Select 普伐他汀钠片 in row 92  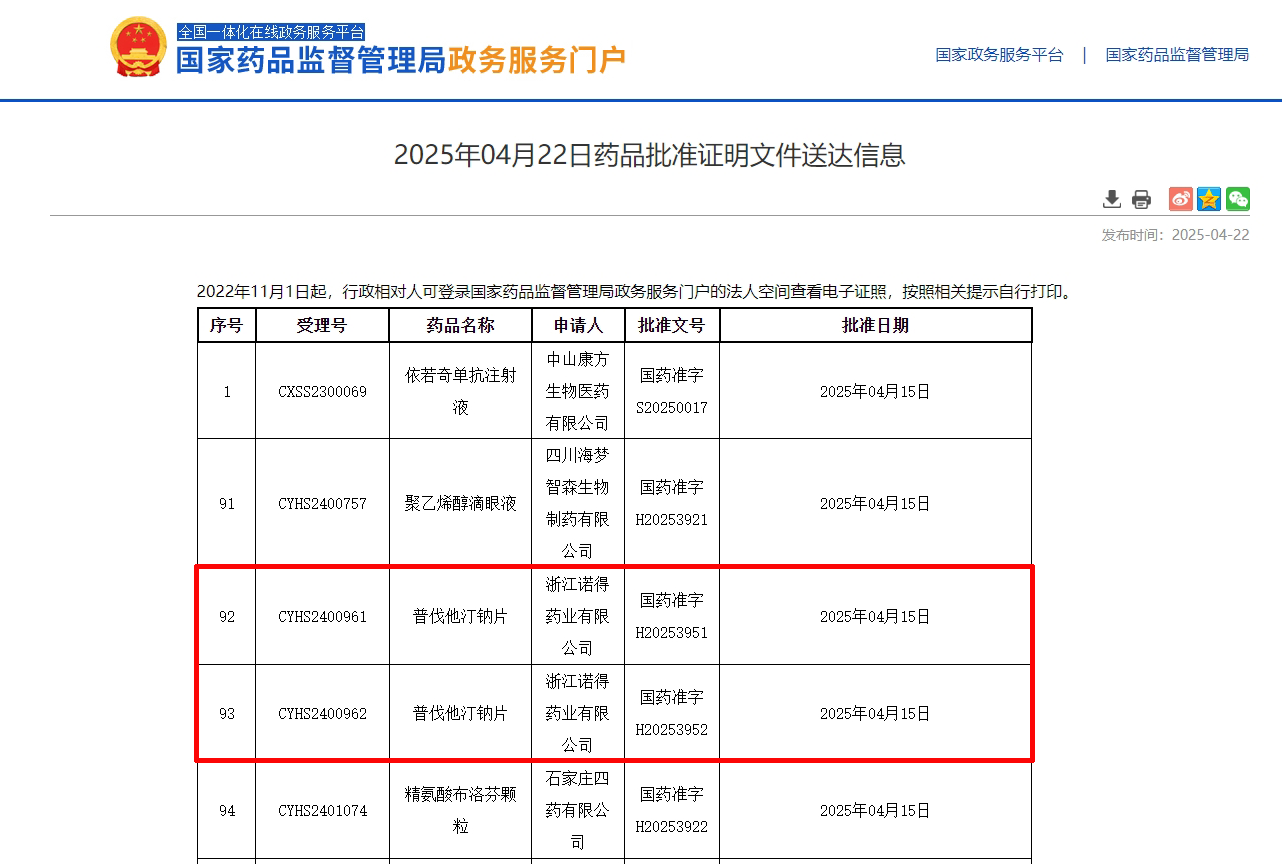point(460,617)
